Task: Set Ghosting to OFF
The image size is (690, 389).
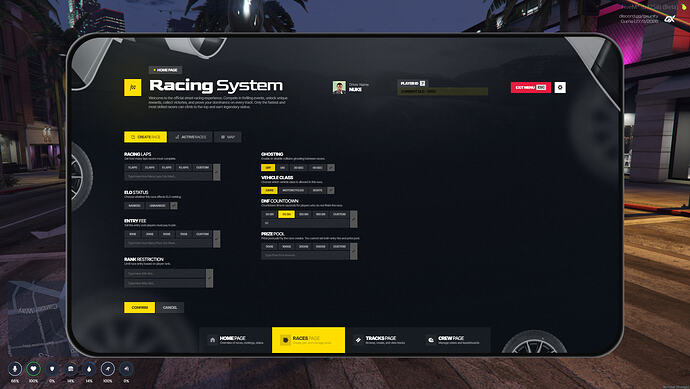Action: (x=268, y=168)
